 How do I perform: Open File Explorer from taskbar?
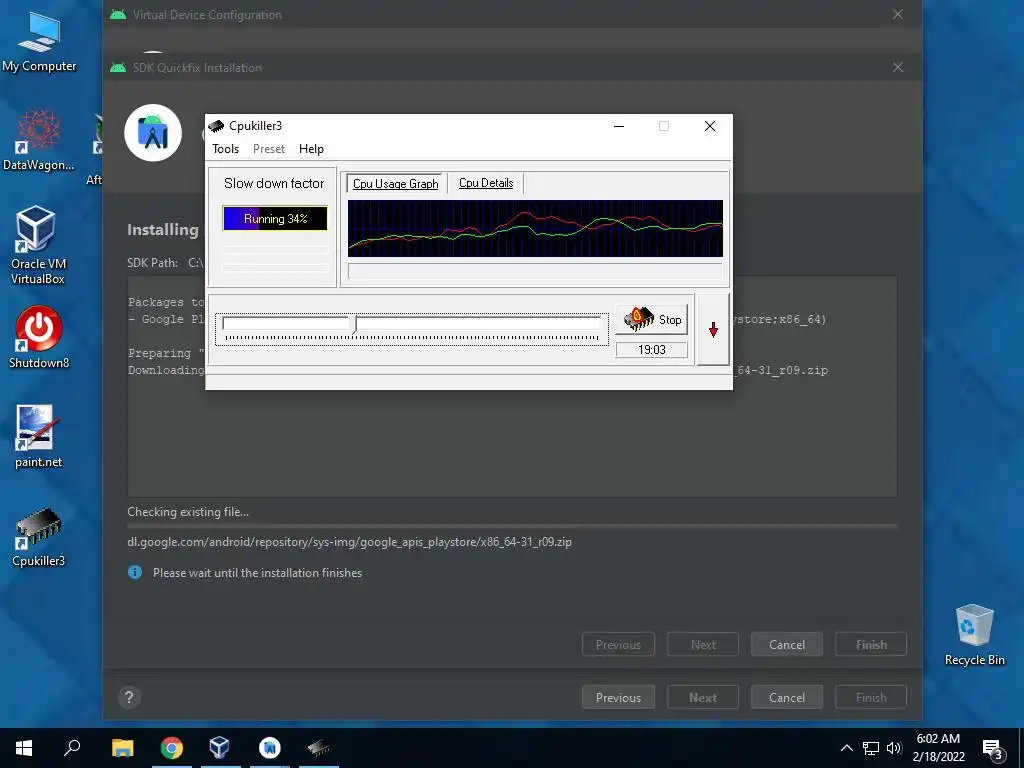click(x=122, y=748)
